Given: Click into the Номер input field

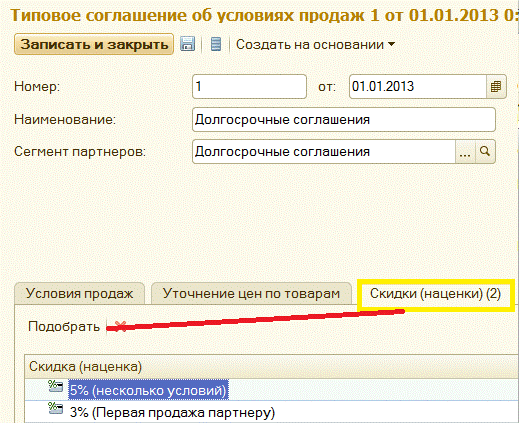Looking at the screenshot, I should [249, 87].
